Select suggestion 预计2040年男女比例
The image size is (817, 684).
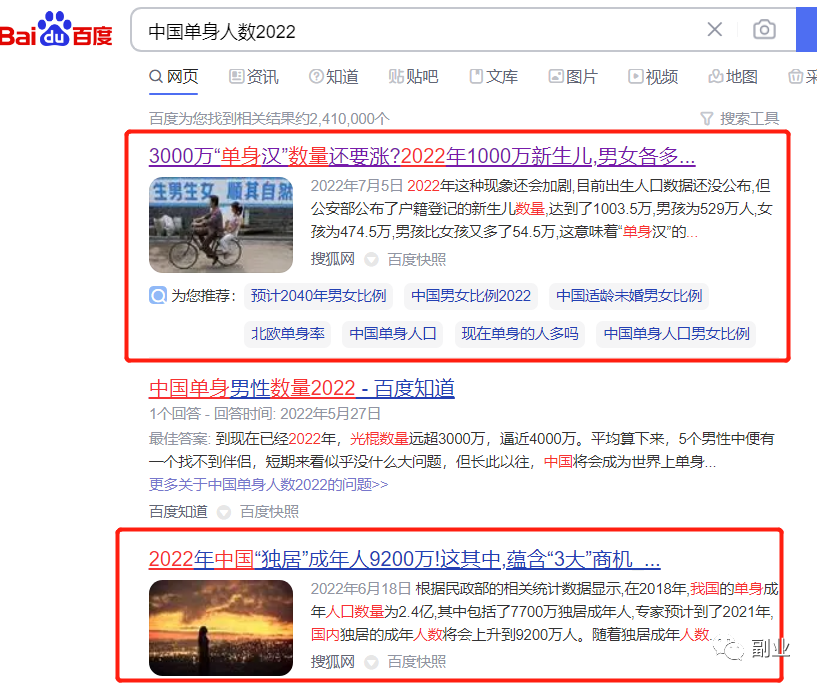click(x=318, y=296)
